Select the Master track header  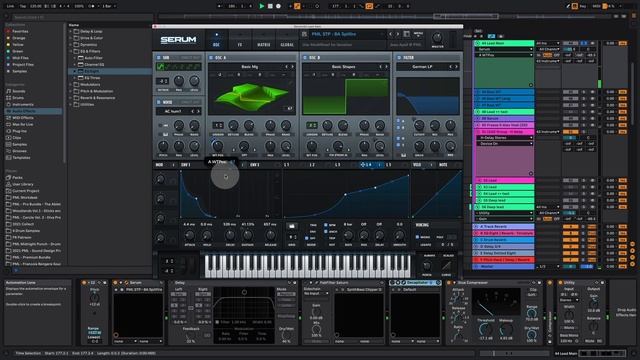(504, 267)
